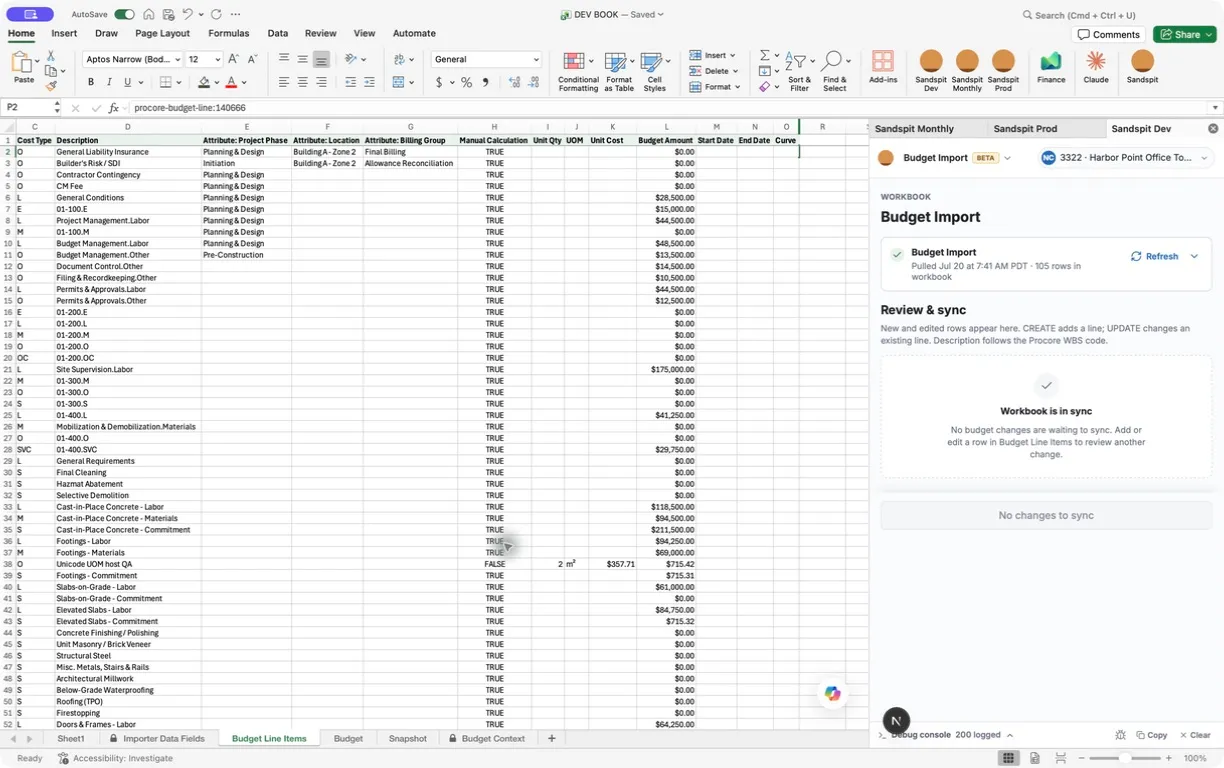Launch the Sandspit Dev add-in
1224x768 pixels.
pyautogui.click(x=931, y=71)
